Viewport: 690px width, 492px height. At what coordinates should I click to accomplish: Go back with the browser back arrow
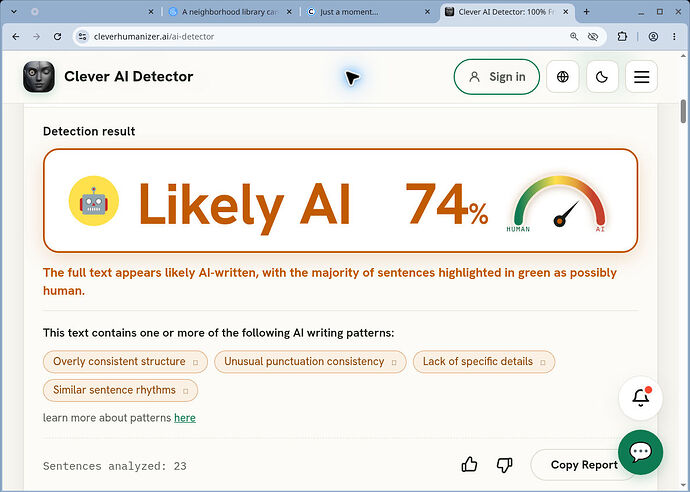tap(16, 37)
